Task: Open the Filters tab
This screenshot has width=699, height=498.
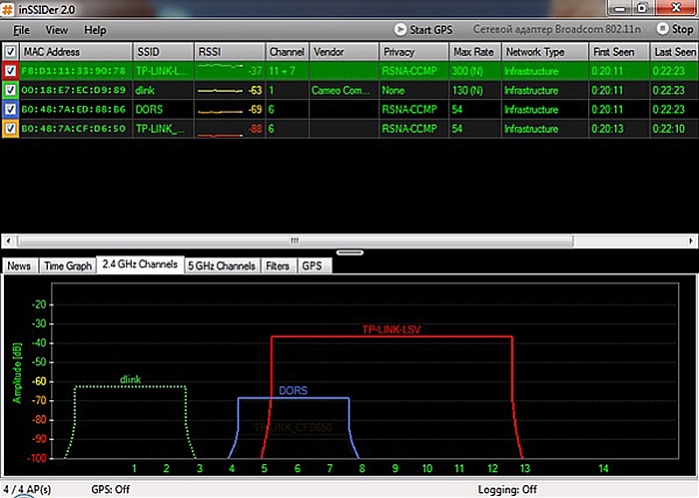Action: pos(278,266)
